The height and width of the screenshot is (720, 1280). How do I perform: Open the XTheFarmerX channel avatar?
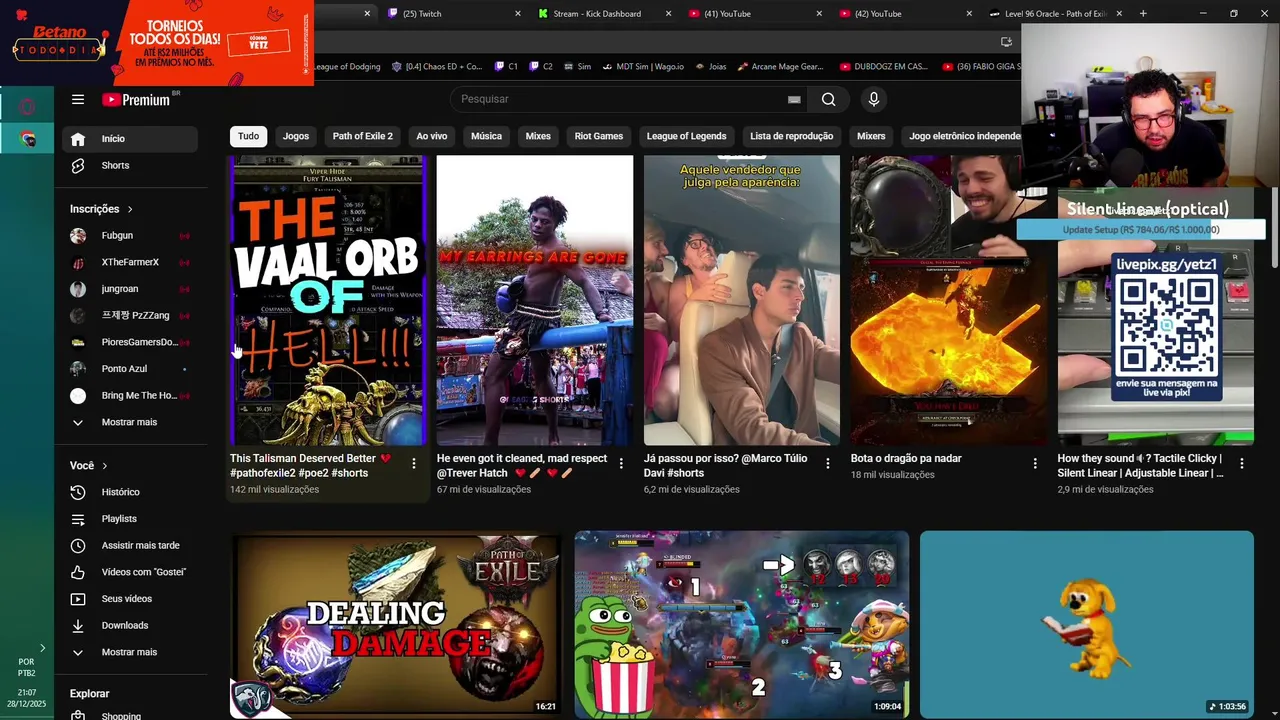click(78, 262)
